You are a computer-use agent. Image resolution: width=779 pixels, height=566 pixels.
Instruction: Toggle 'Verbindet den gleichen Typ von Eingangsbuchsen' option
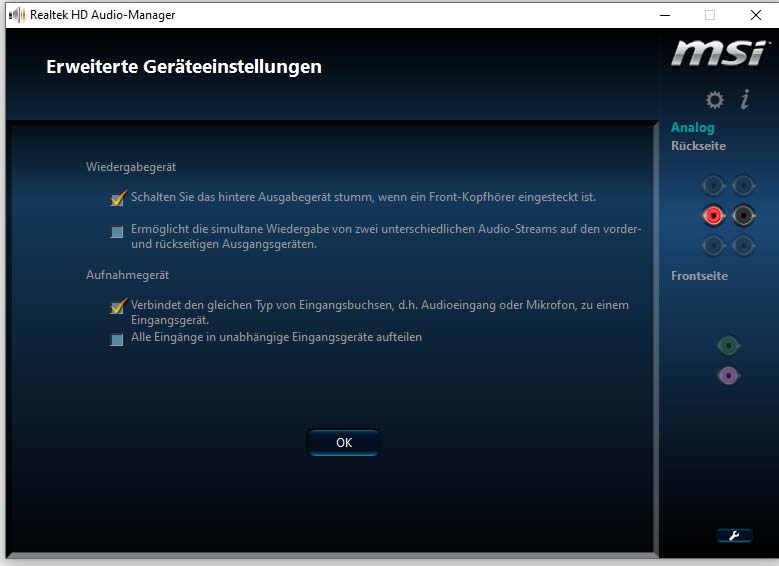click(118, 307)
